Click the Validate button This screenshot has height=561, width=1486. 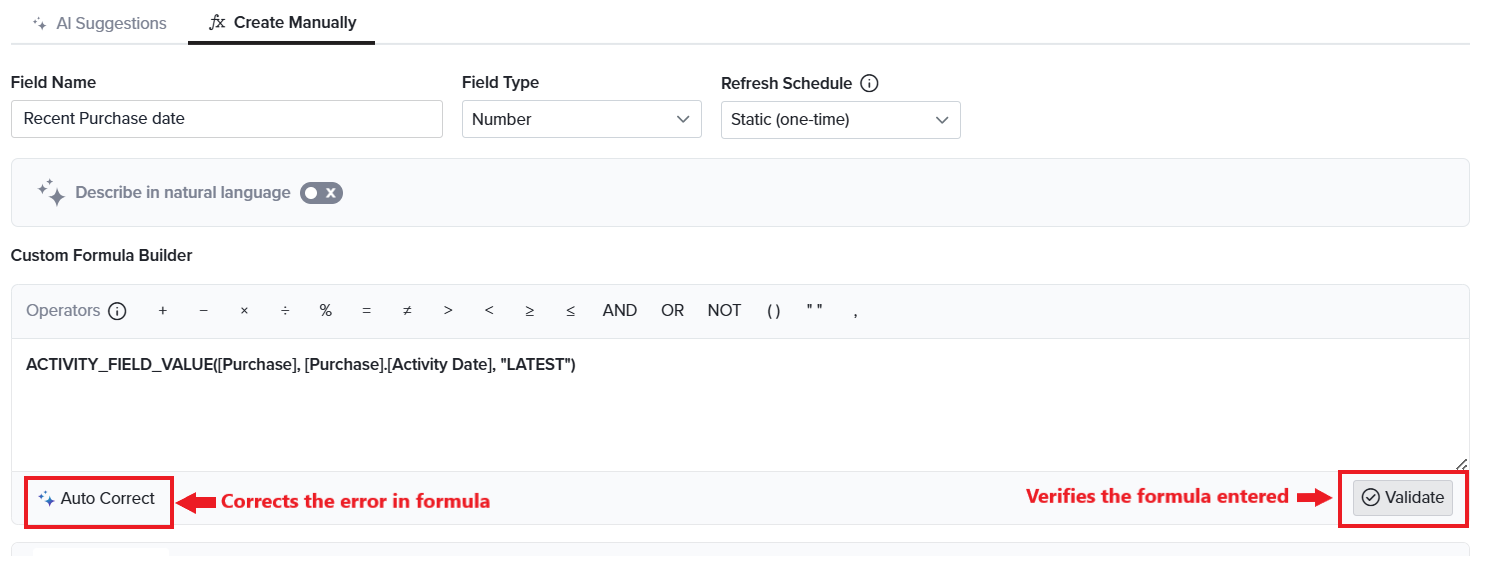click(x=1402, y=497)
